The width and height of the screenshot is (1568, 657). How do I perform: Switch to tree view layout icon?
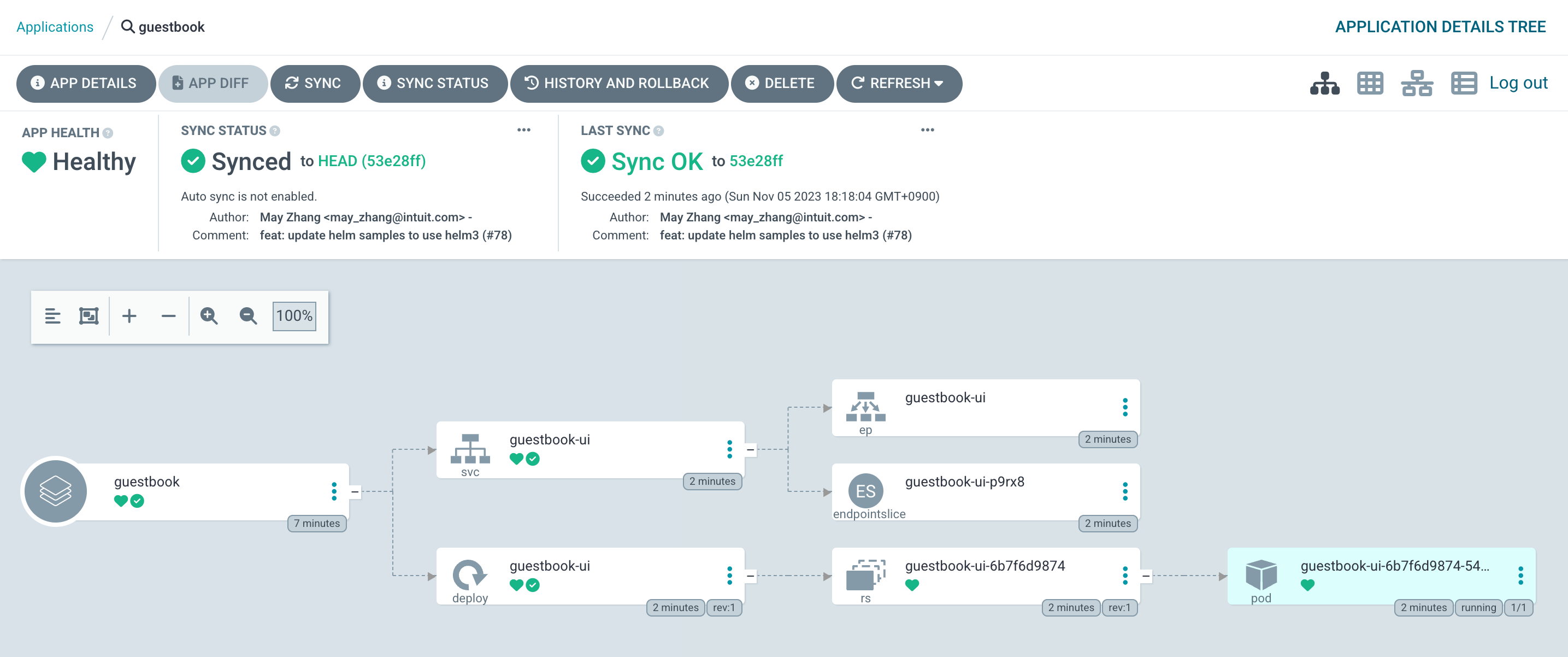pyautogui.click(x=1324, y=84)
